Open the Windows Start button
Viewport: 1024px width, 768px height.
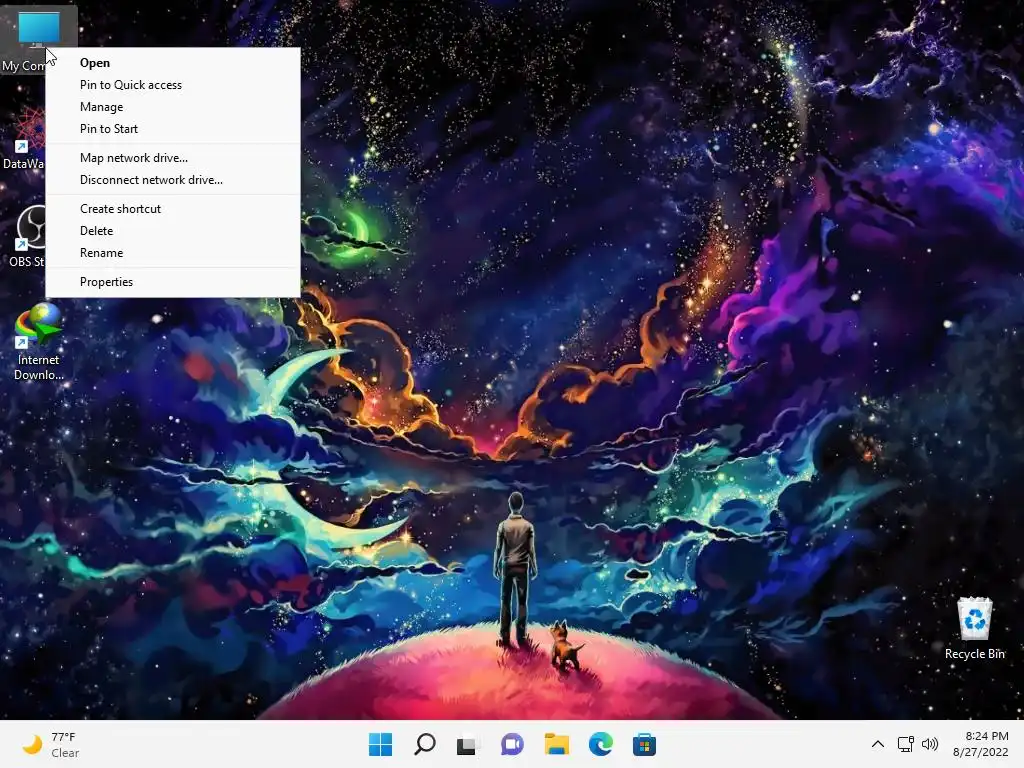[380, 744]
